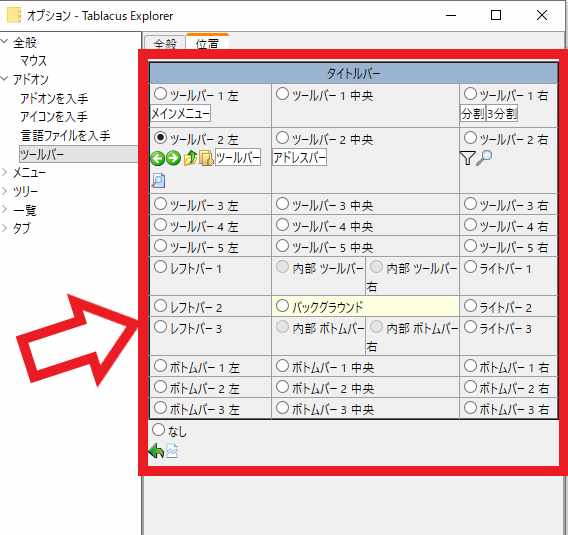Select the ツールバー 5 中央 radio button

282,246
